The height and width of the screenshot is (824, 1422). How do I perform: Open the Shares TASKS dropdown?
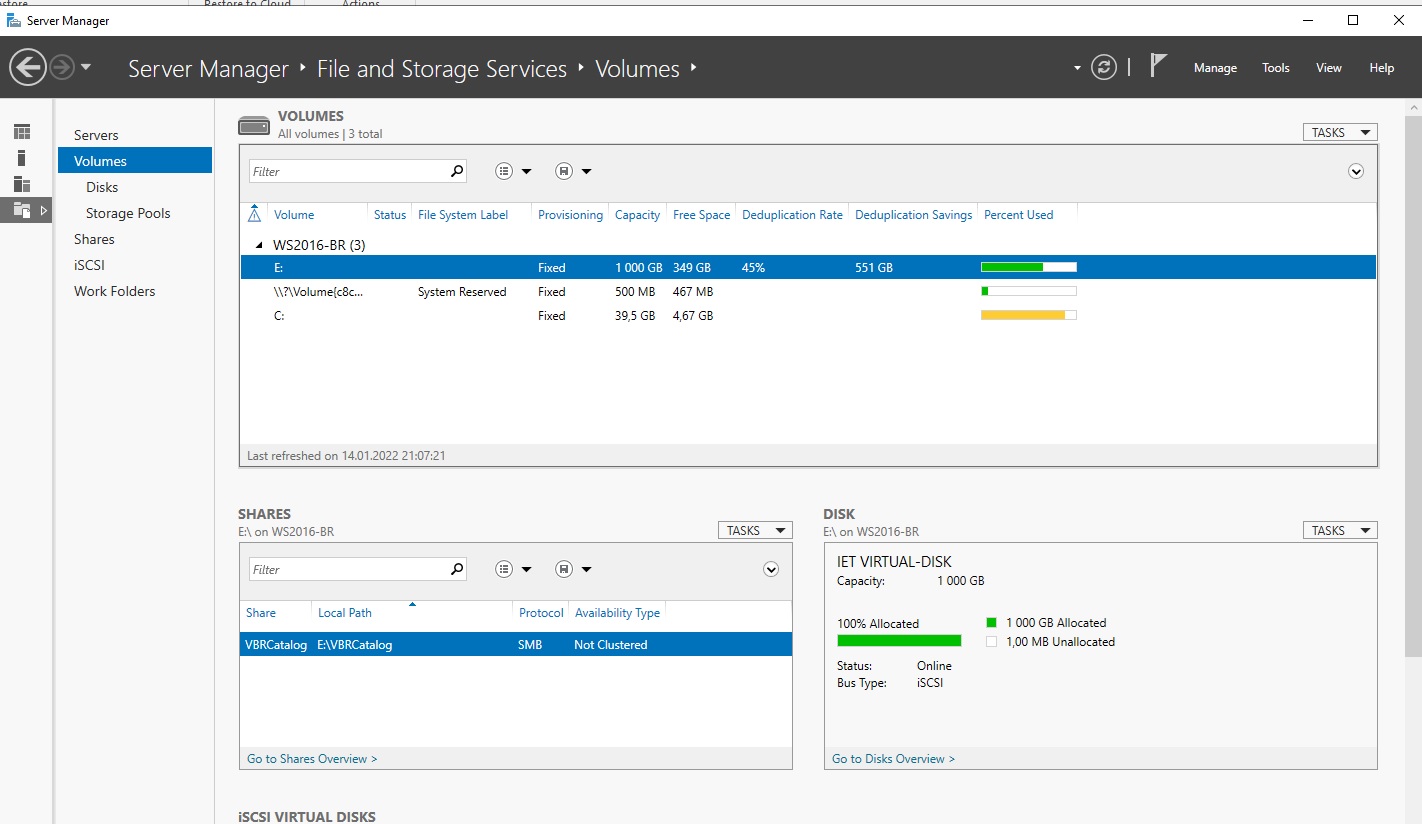755,530
